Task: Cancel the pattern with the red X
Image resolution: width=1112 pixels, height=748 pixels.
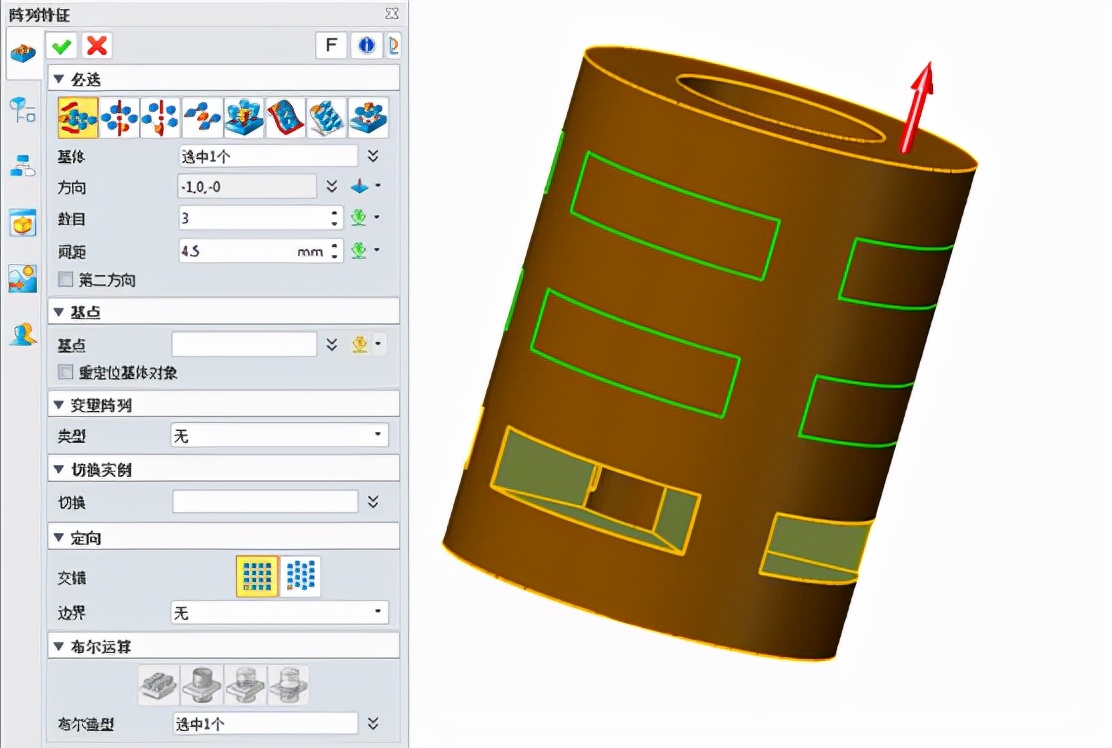Action: tap(97, 45)
